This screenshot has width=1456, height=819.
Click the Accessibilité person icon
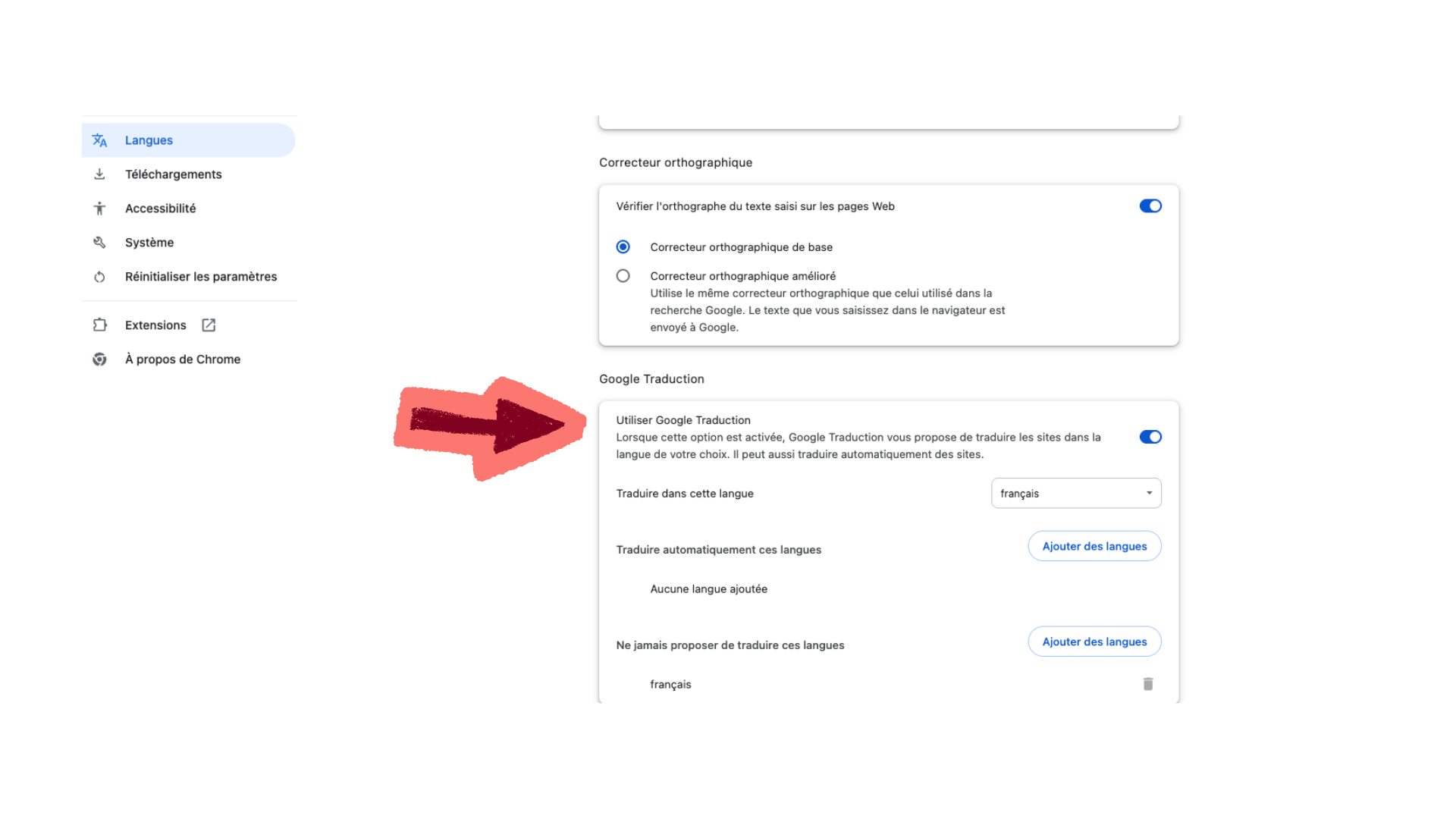[99, 209]
